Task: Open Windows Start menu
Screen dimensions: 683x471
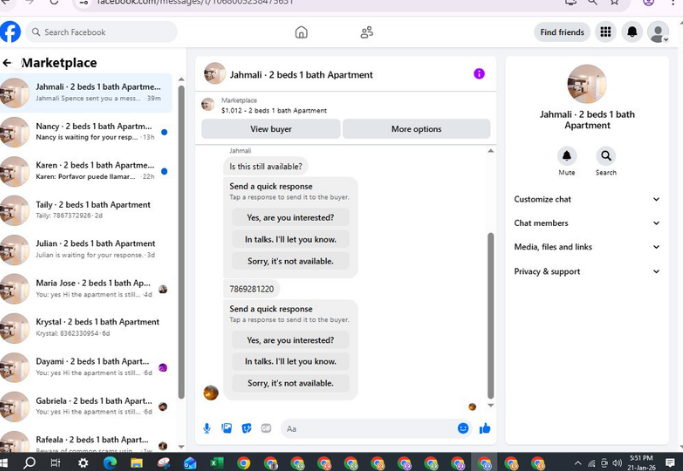Action: (4, 462)
